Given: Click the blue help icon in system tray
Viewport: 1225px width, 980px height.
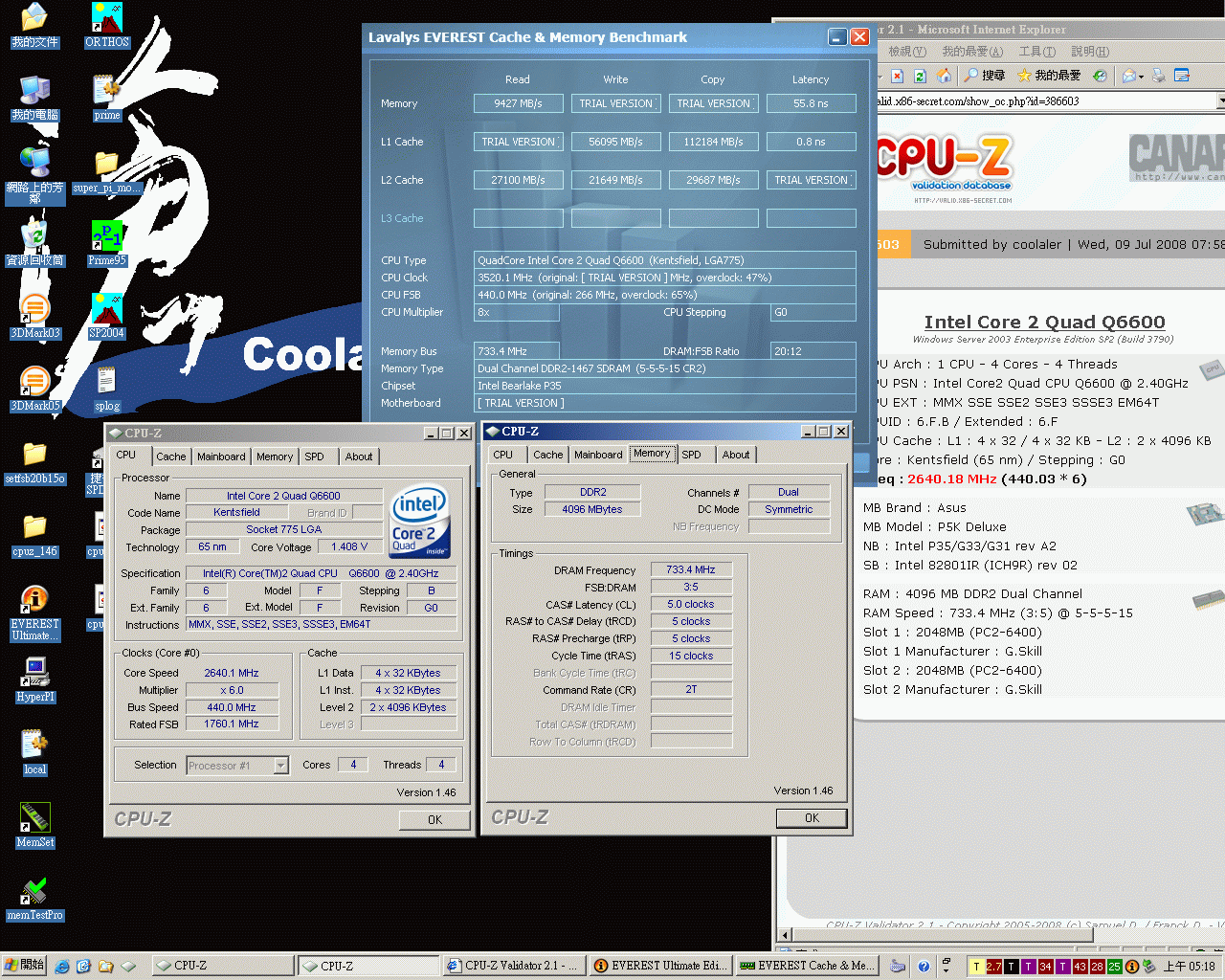Looking at the screenshot, I should [x=924, y=967].
